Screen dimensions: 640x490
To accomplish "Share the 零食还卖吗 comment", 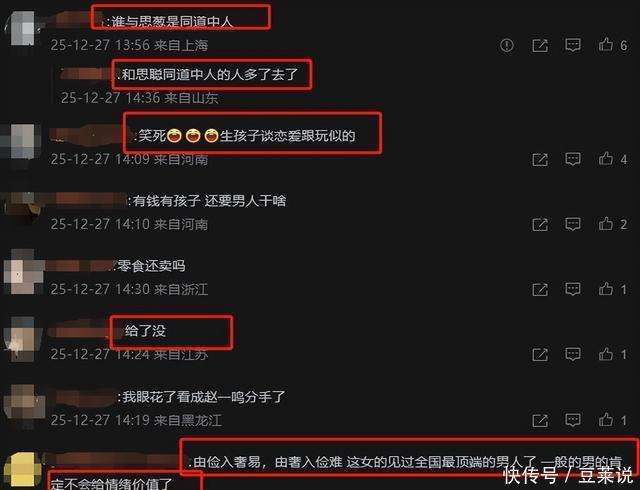I will [x=540, y=289].
